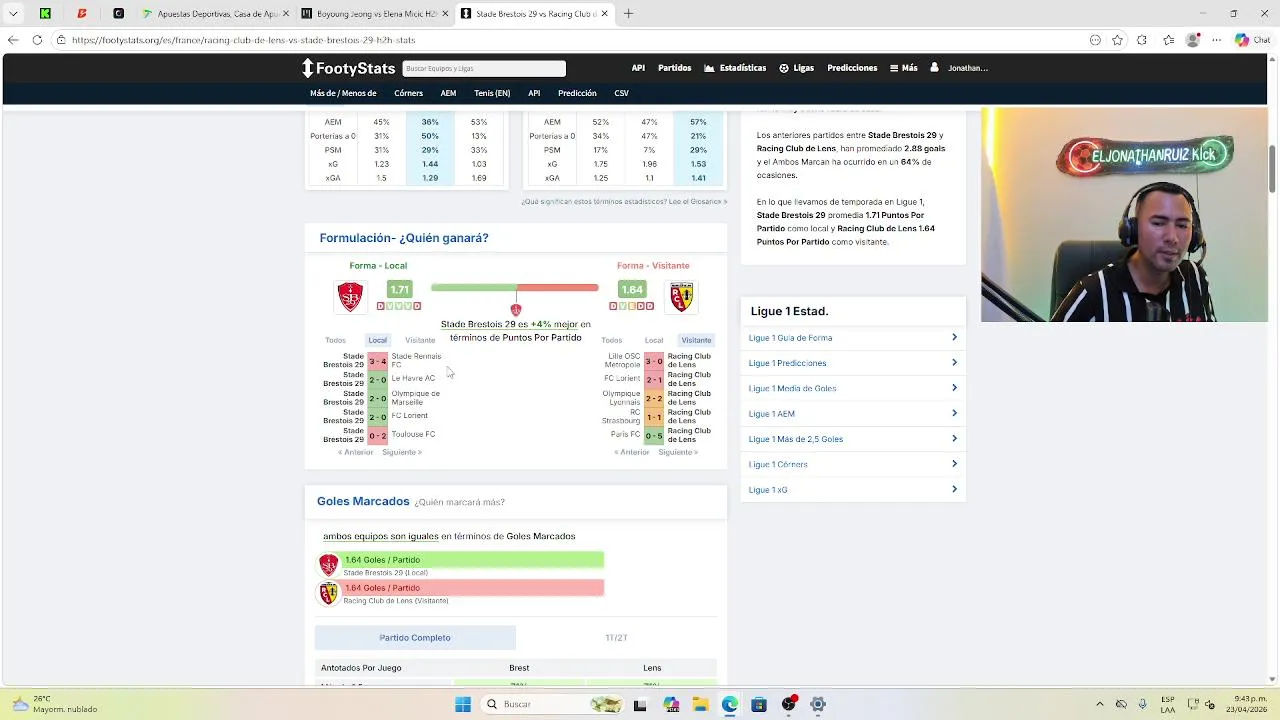Expand Ligue 1 Predicciones link
This screenshot has height=720, width=1280.
(853, 363)
